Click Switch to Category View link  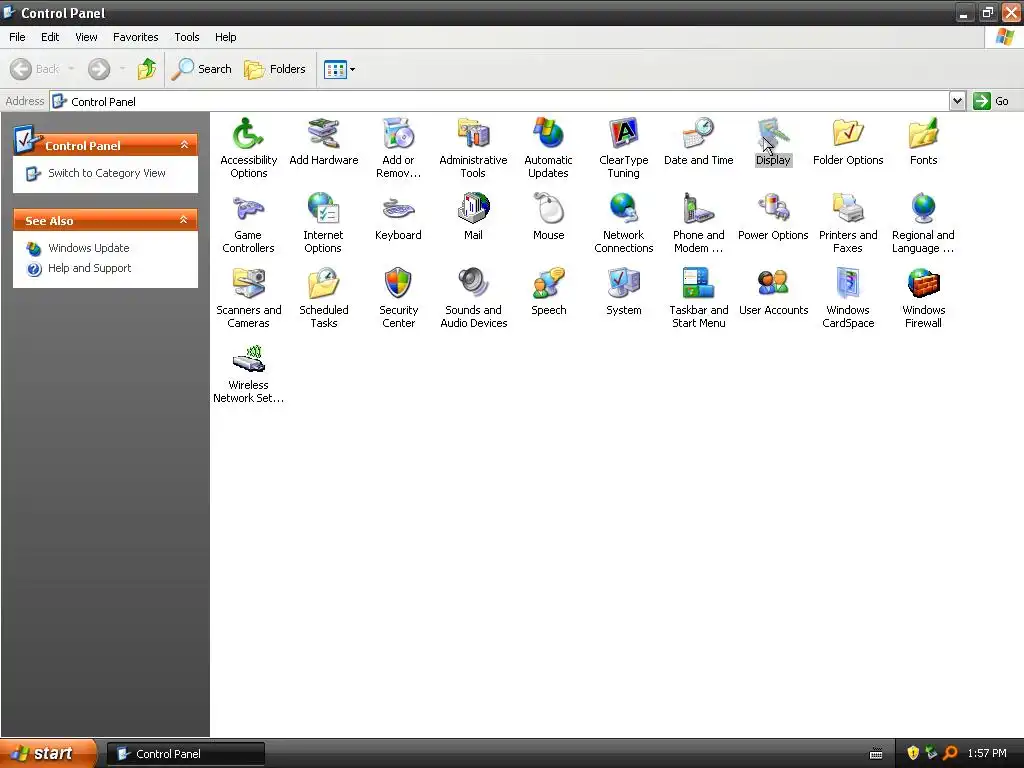pos(106,173)
